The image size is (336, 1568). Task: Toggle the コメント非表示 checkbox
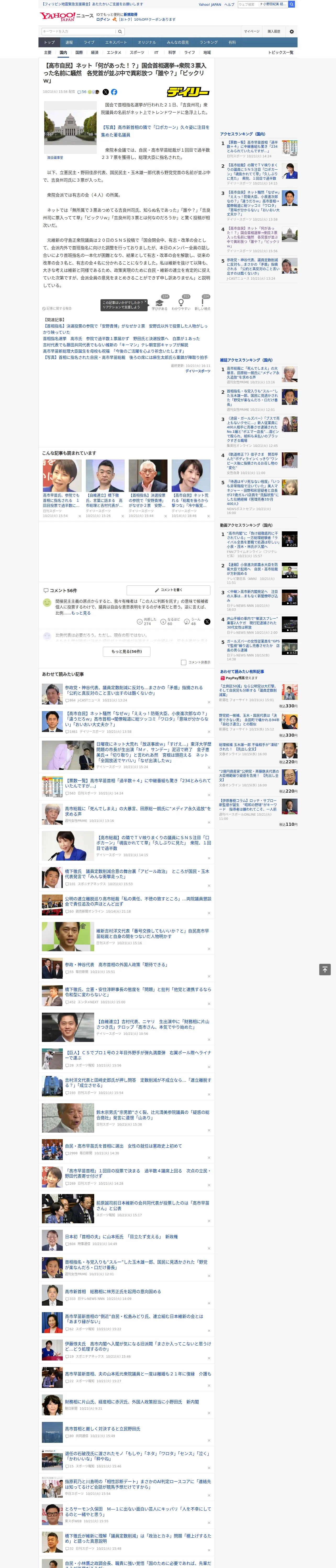(x=183, y=662)
